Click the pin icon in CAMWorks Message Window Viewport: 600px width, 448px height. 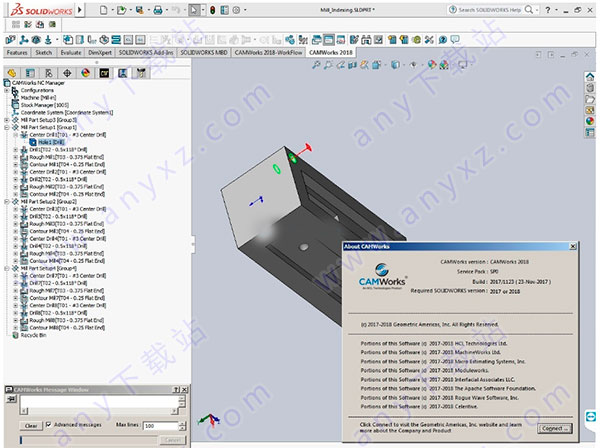[11, 399]
